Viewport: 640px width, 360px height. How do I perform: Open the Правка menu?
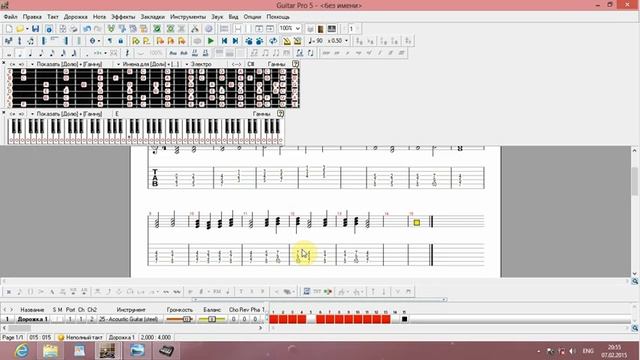(x=32, y=17)
